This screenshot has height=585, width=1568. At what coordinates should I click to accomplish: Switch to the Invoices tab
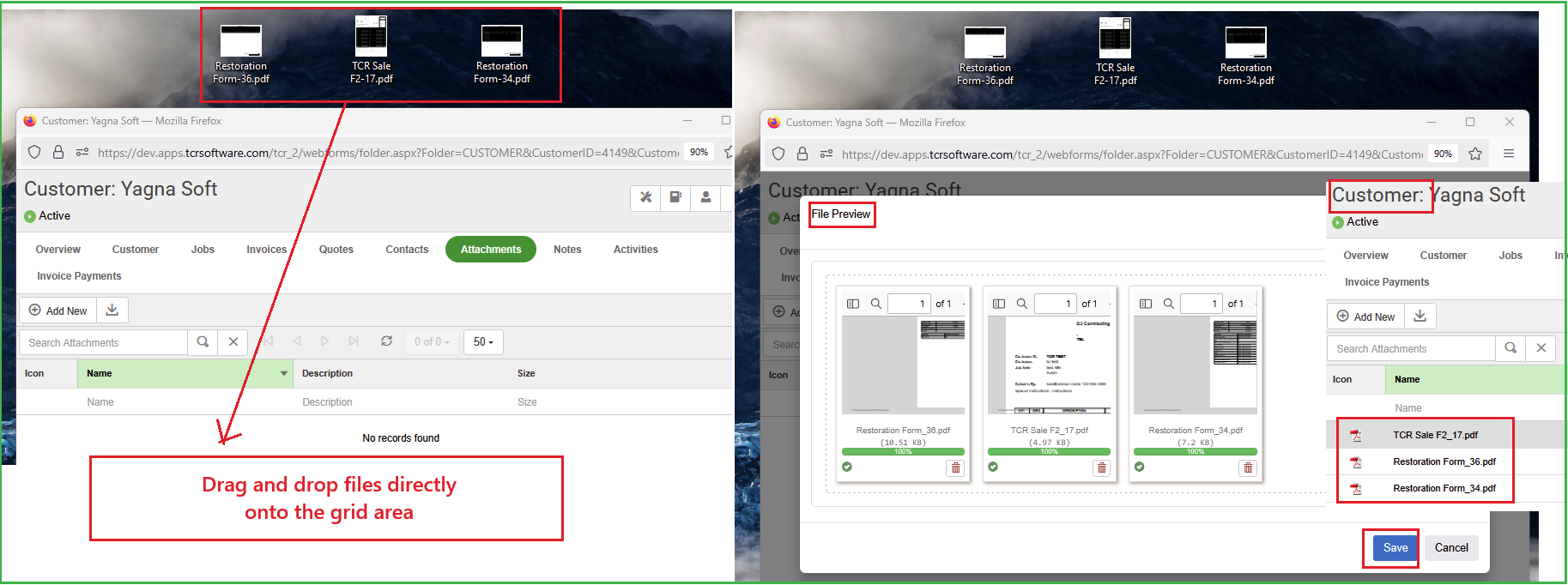click(267, 250)
